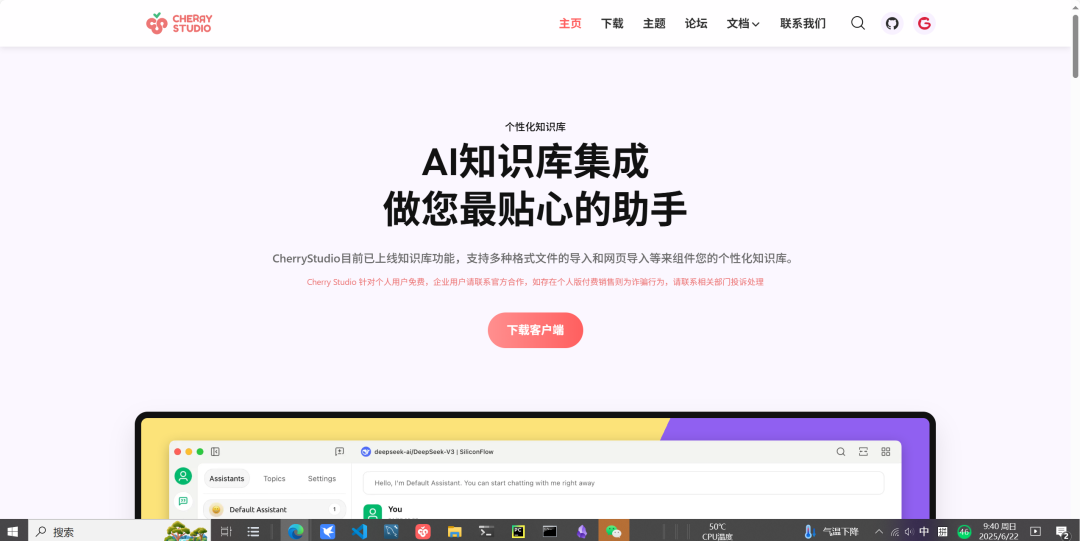Open WeChat from taskbar
This screenshot has height=541, width=1080.
(x=613, y=531)
